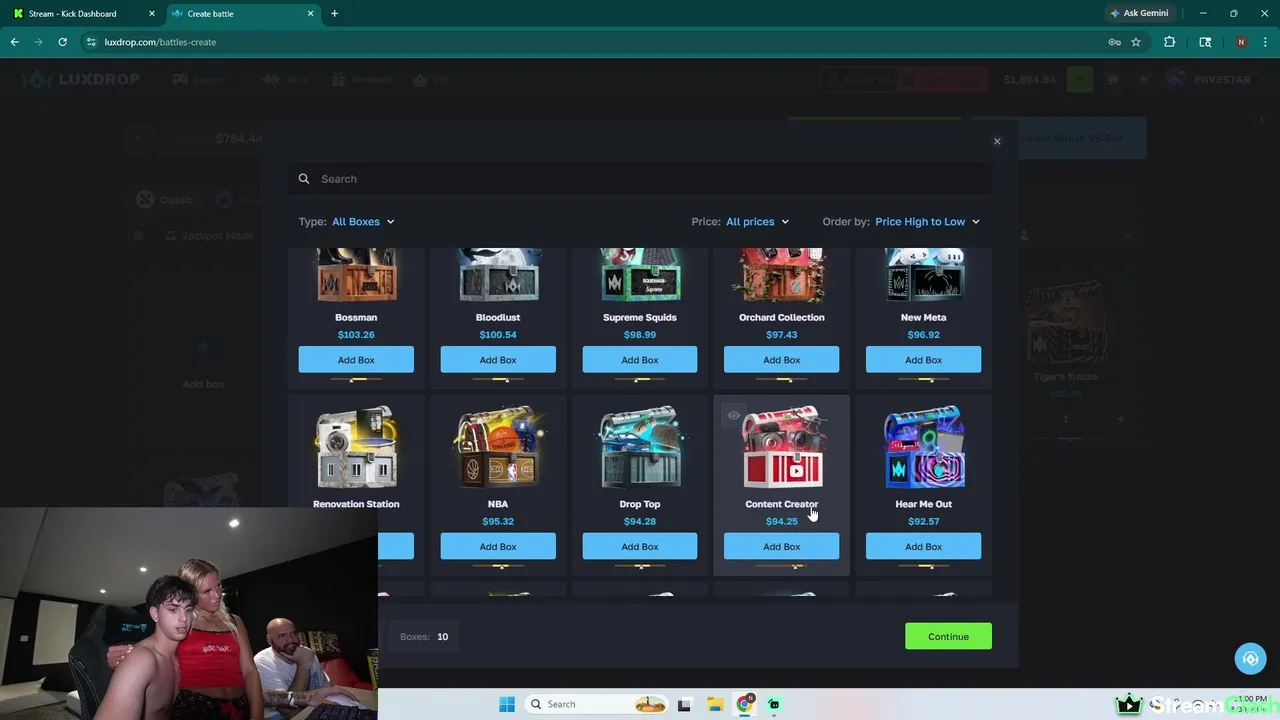Click the NBA box image
Viewport: 1280px width, 720px height.
point(498,447)
